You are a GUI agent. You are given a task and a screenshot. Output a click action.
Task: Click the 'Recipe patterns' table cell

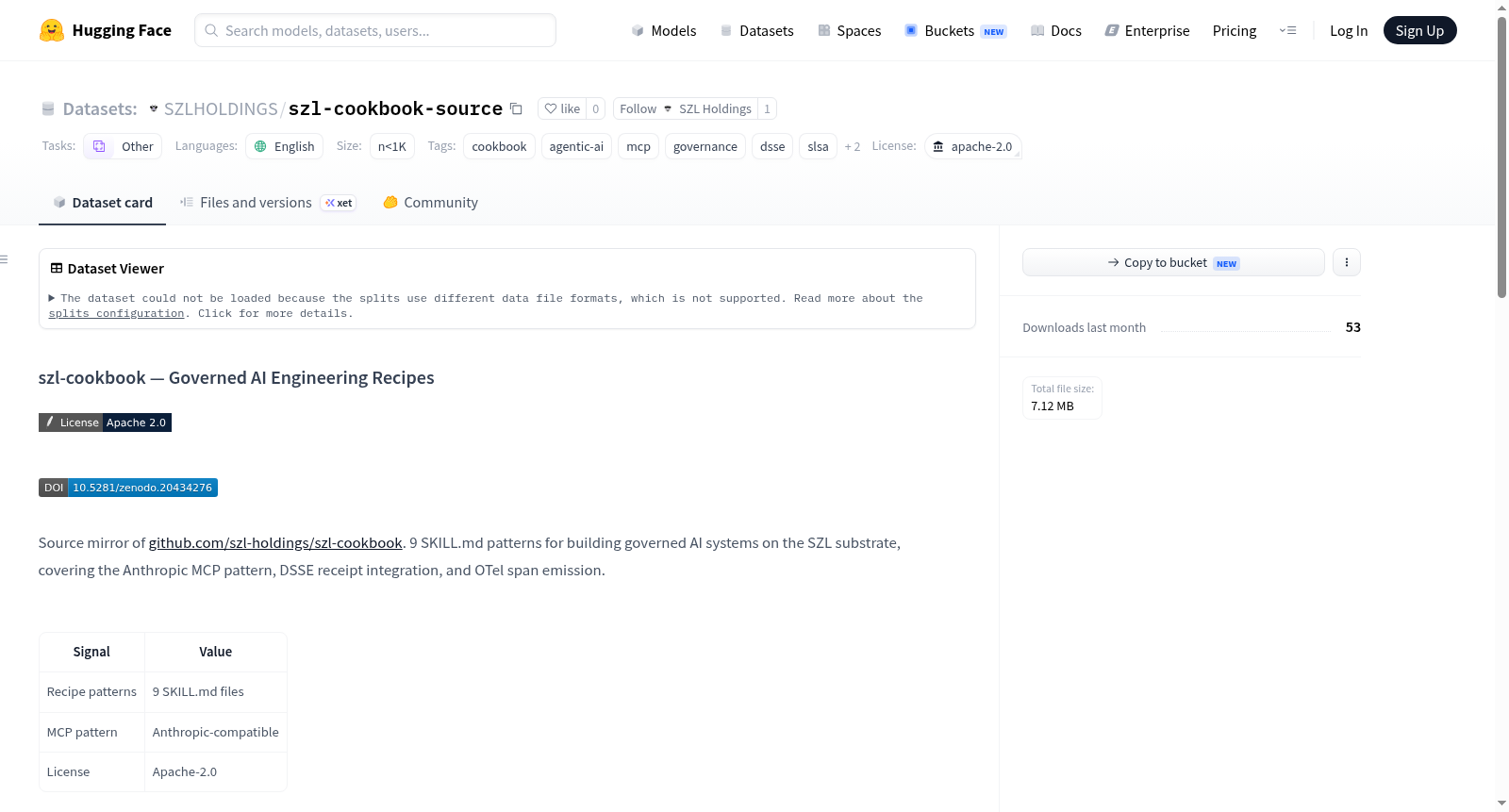point(91,691)
